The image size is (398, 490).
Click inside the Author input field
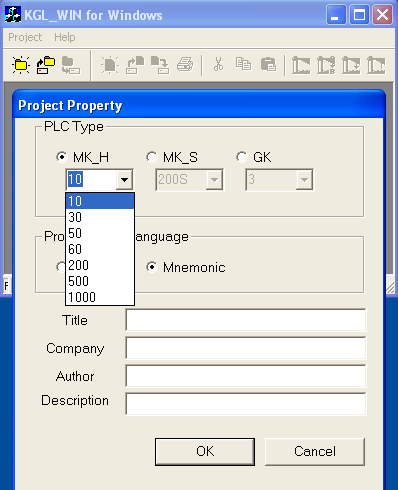[246, 376]
